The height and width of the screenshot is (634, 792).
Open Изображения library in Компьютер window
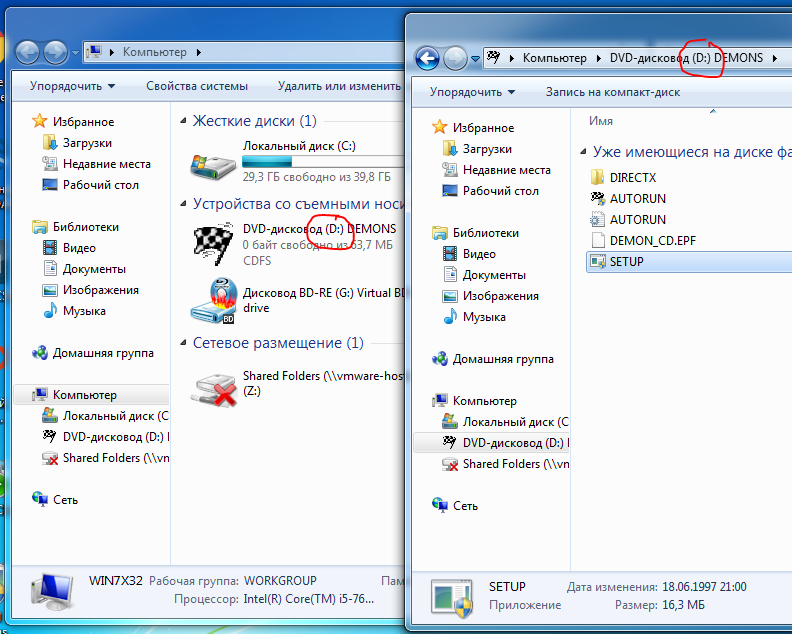[x=101, y=290]
